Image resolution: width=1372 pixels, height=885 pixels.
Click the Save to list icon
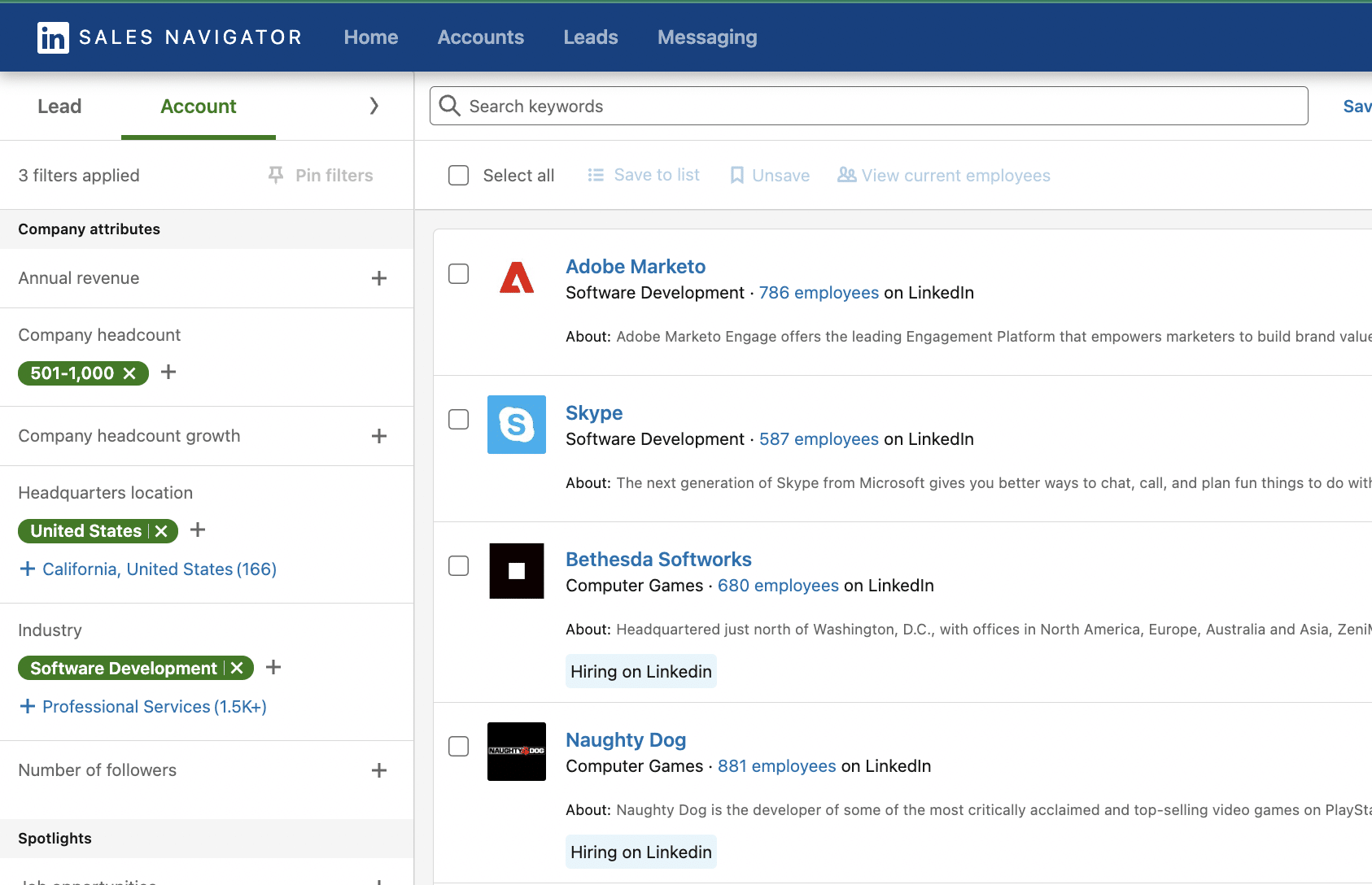click(596, 174)
